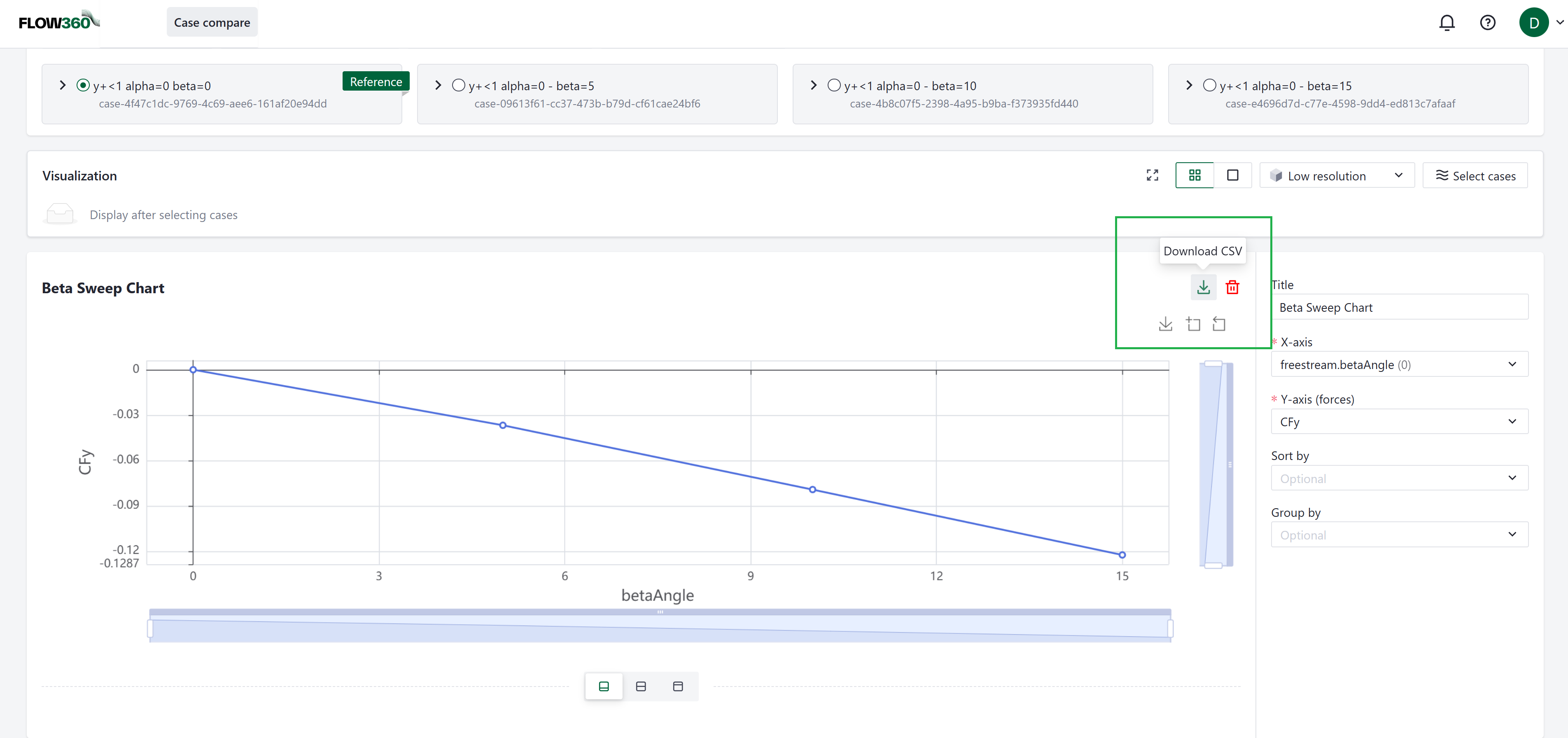Screen dimensions: 1568x738
Task: Expand the visualization to fullscreen
Action: [x=1152, y=175]
